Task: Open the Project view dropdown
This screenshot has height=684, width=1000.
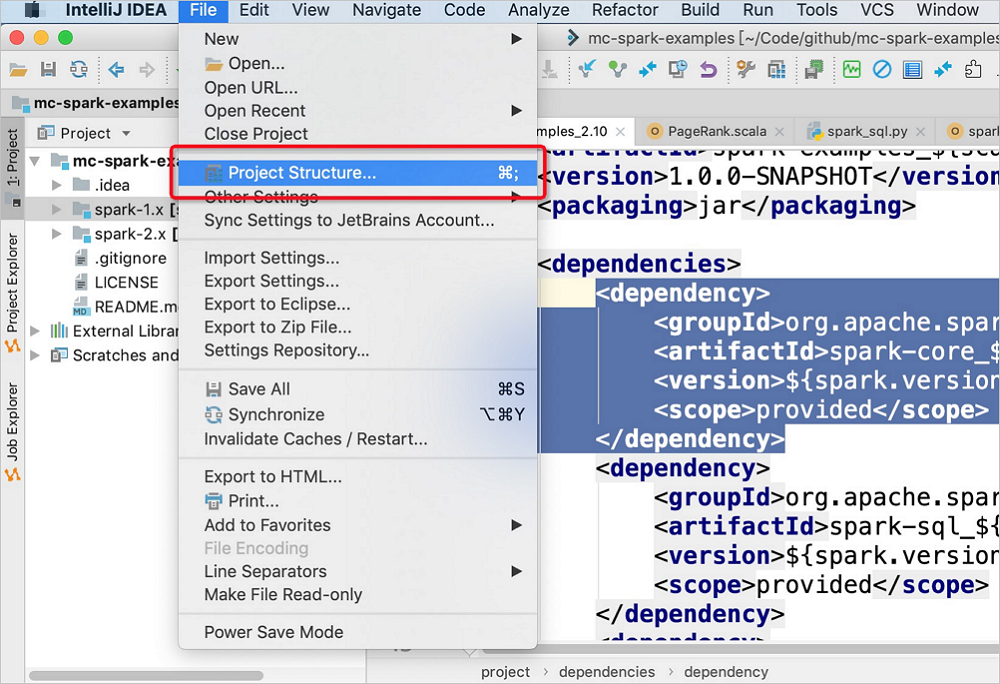Action: click(126, 133)
